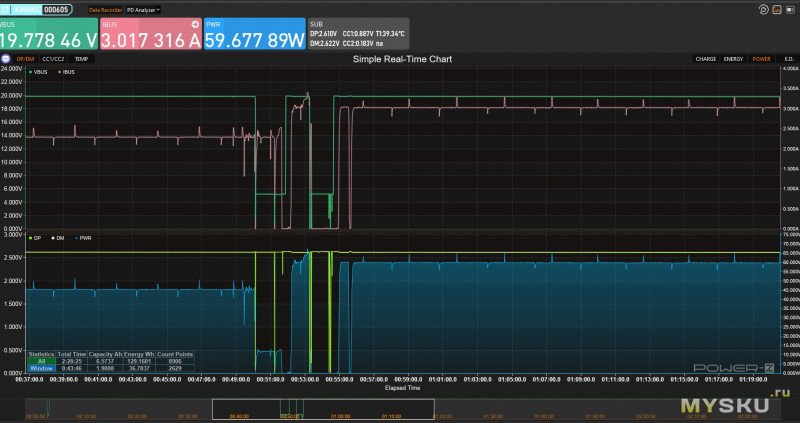The image size is (800, 423).
Task: Click the E.D. button
Action: [787, 59]
